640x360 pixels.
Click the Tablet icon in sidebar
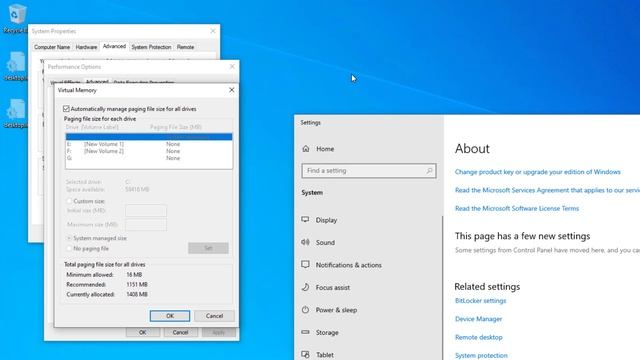pyautogui.click(x=305, y=355)
